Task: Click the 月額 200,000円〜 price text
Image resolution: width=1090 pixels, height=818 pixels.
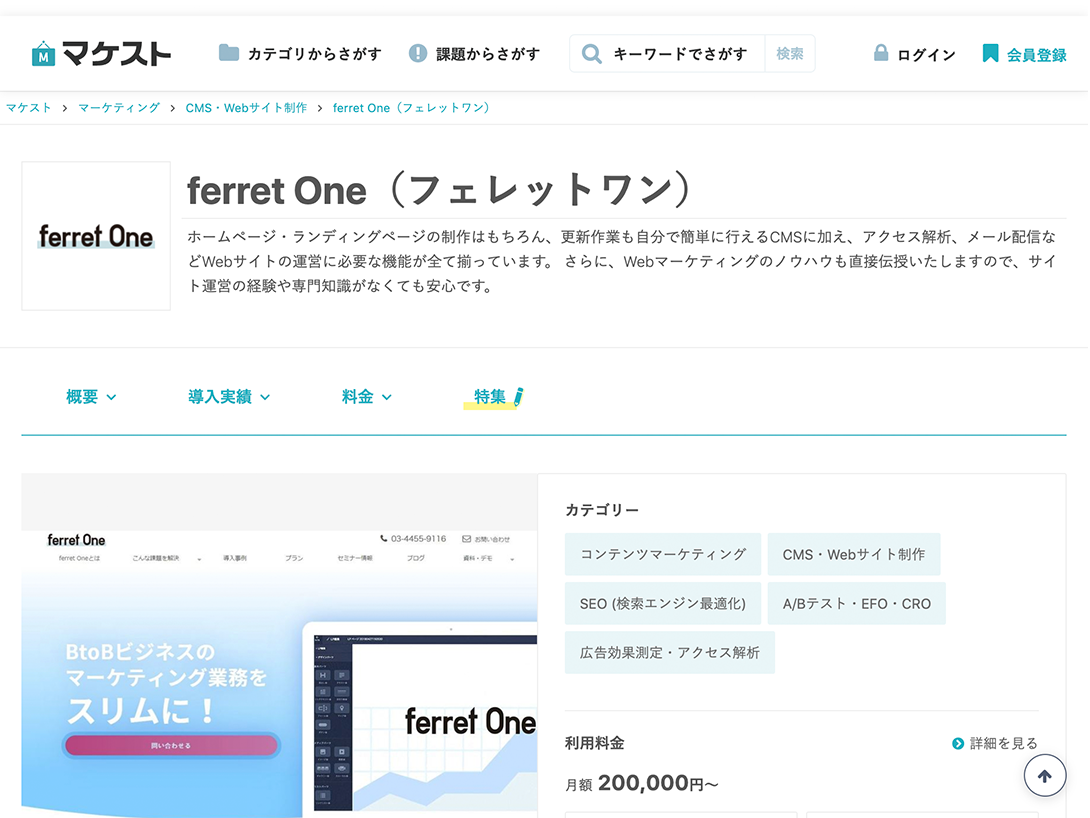Action: point(642,783)
